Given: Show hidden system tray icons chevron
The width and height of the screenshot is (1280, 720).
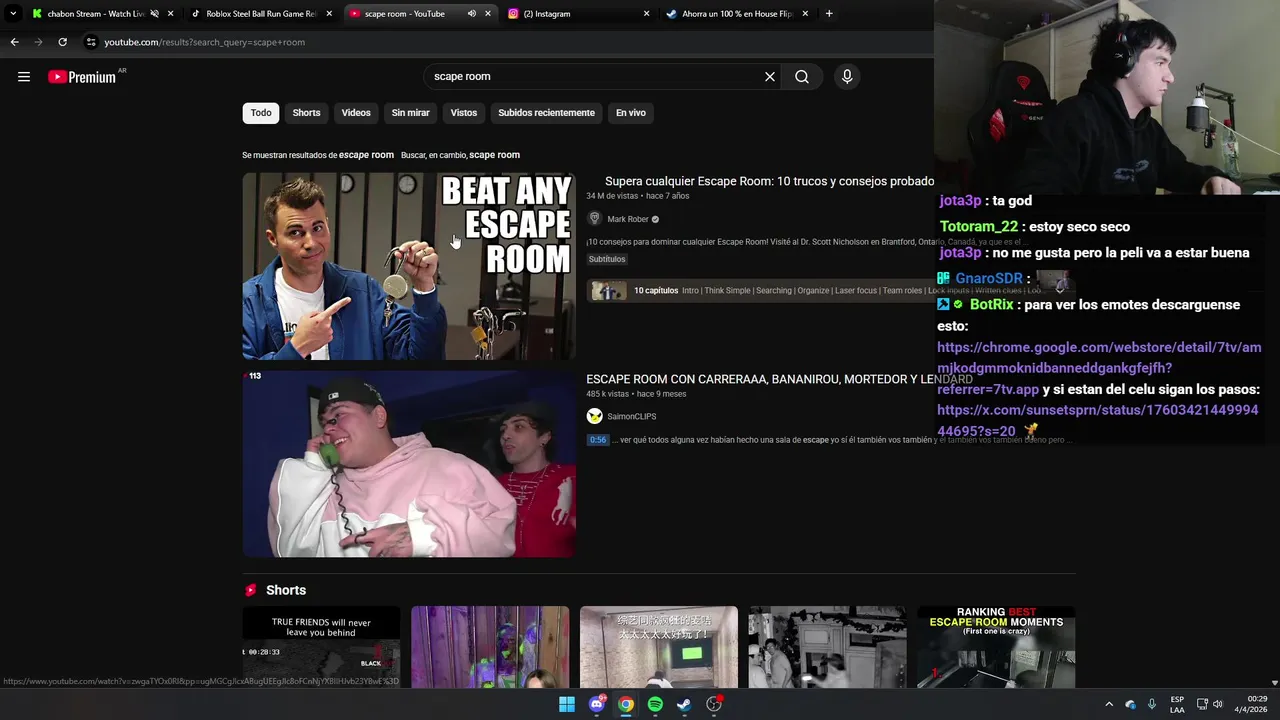Looking at the screenshot, I should click(1108, 704).
